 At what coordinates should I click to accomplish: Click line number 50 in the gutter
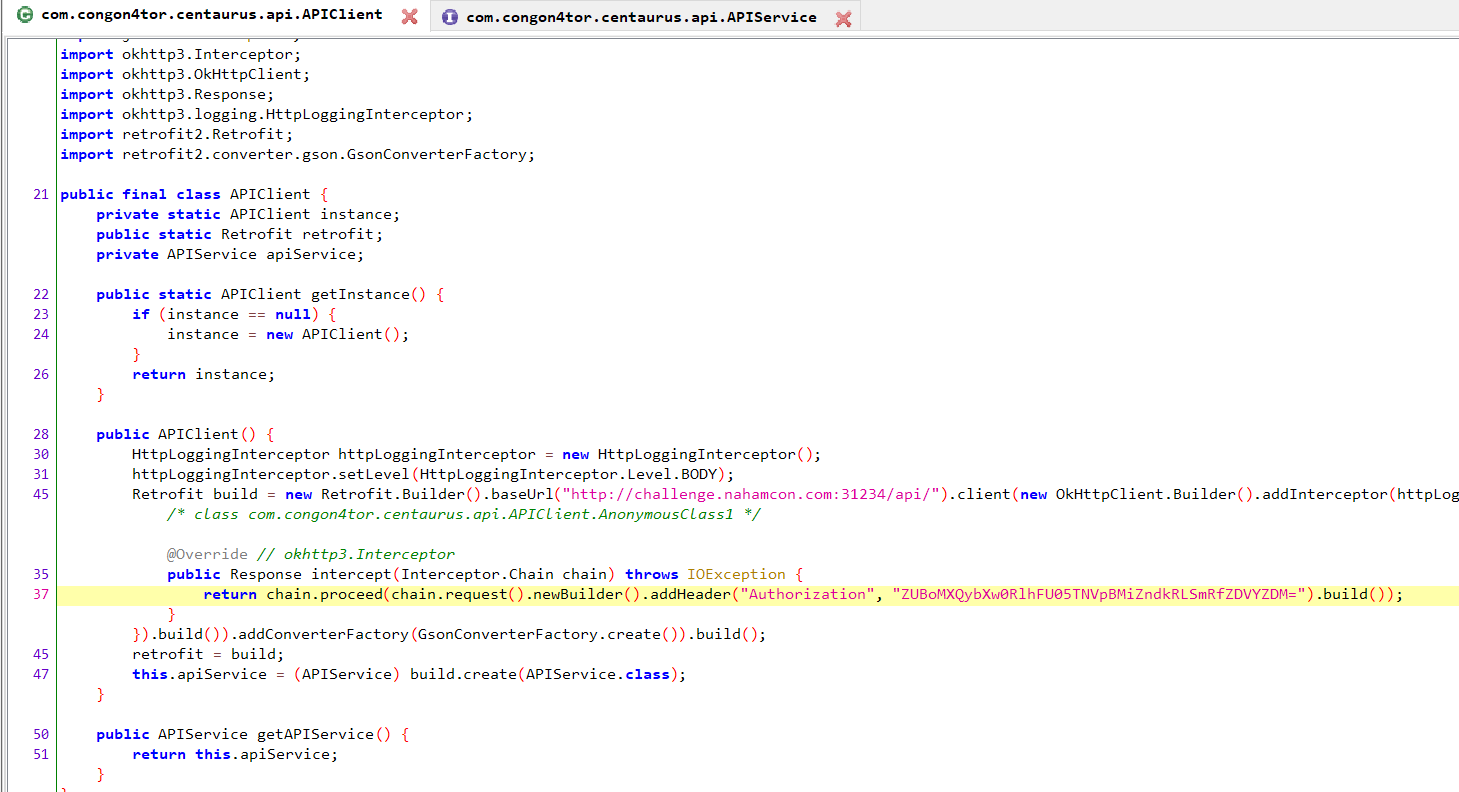pyautogui.click(x=40, y=734)
